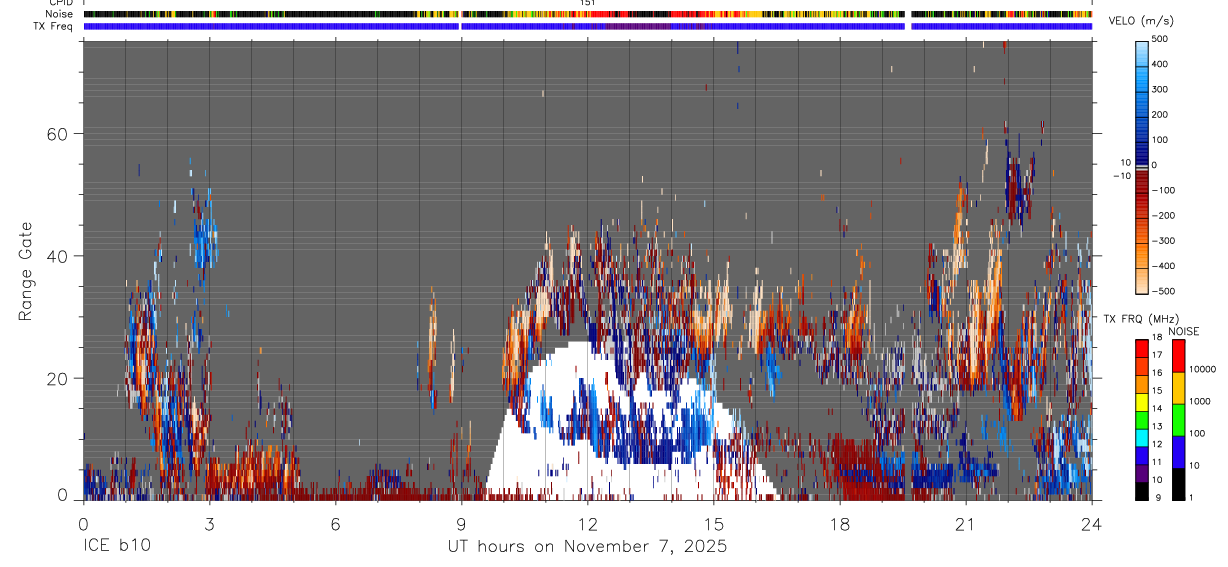Click the -10 label left of velocity bar

pyautogui.click(x=1121, y=176)
